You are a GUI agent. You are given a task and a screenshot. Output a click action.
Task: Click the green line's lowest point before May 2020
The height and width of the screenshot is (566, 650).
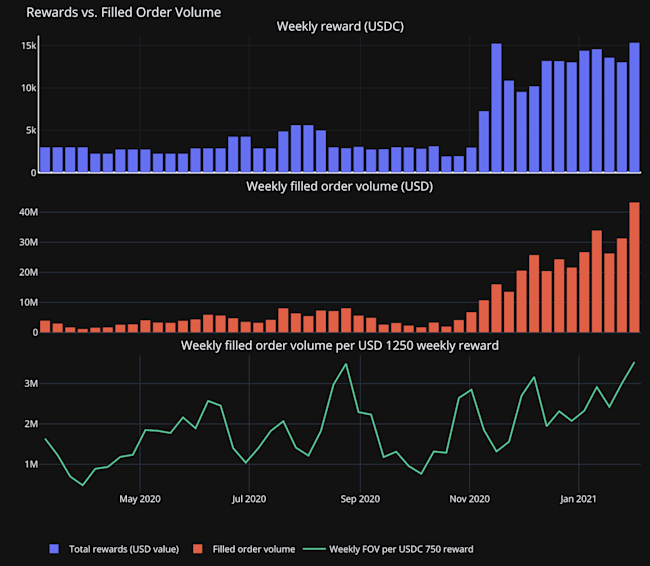click(x=82, y=485)
